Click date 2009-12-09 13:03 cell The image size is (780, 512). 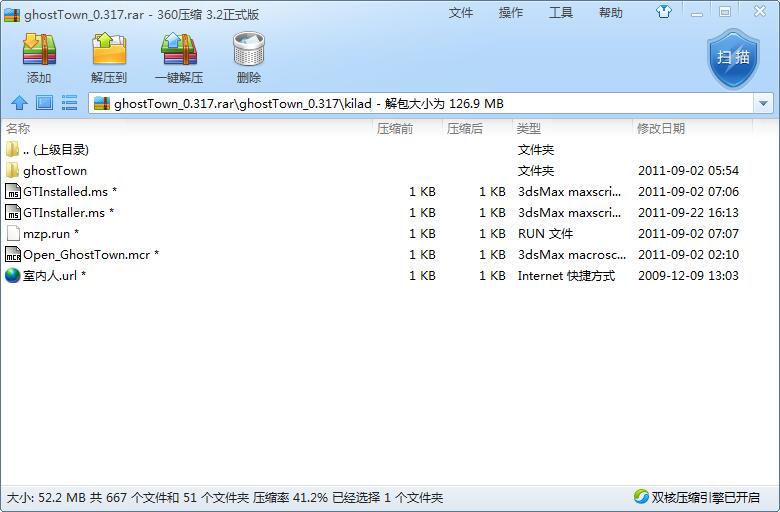(688, 275)
